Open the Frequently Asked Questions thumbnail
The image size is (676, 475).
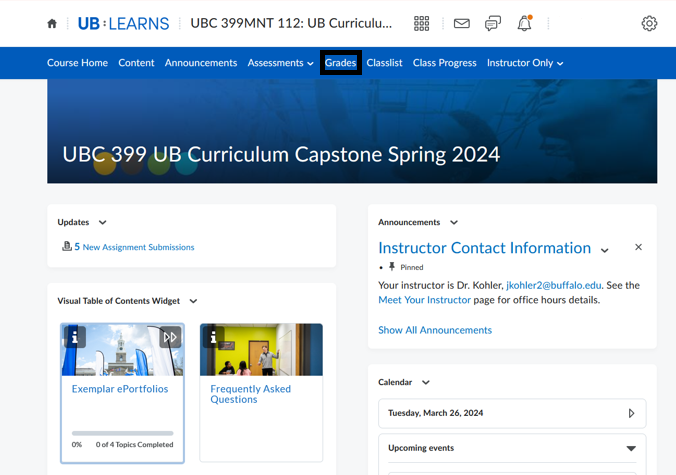[261, 350]
